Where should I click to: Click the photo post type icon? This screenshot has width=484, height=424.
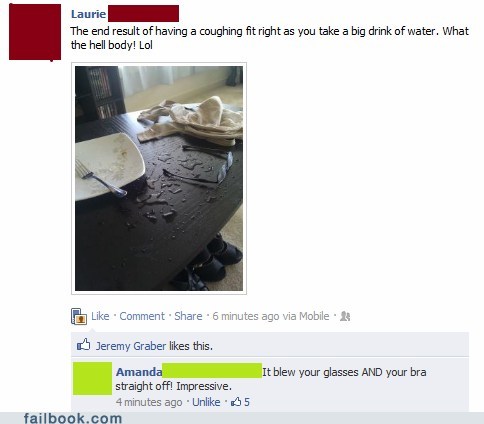(x=79, y=316)
